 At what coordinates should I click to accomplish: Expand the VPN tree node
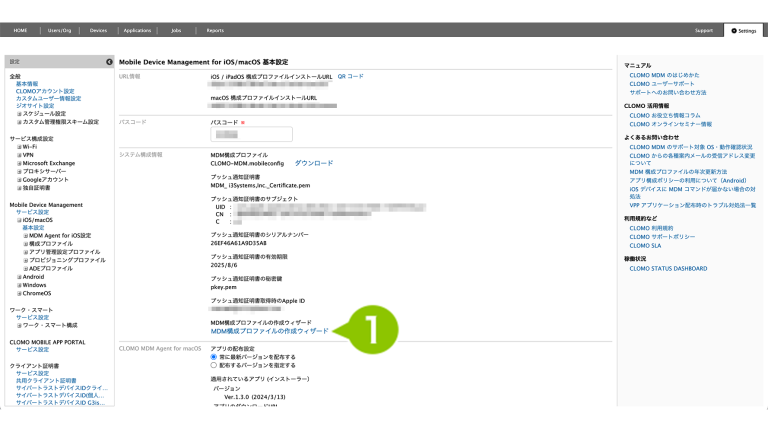click(19, 155)
